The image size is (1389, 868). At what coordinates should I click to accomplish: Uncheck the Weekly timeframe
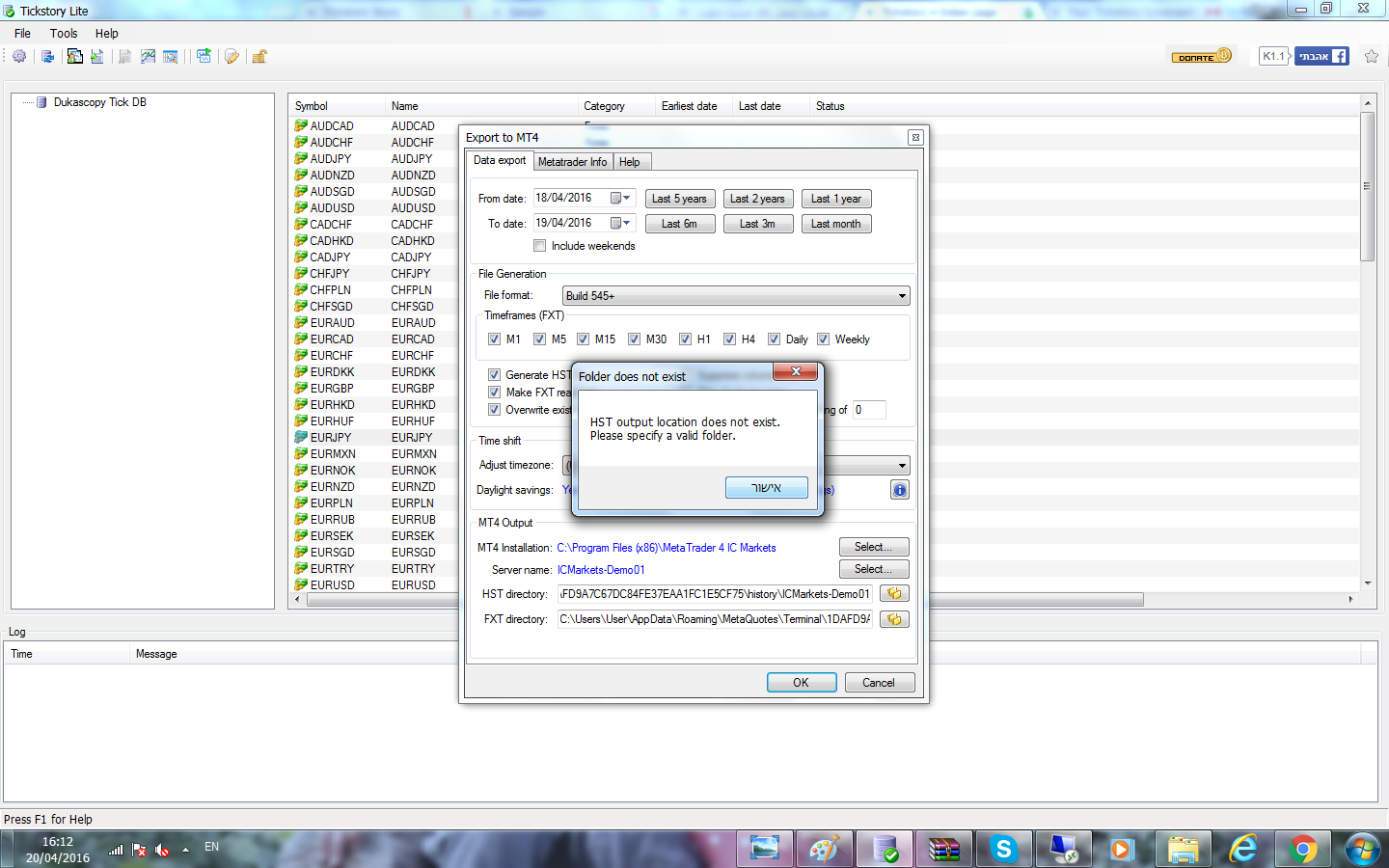(823, 339)
